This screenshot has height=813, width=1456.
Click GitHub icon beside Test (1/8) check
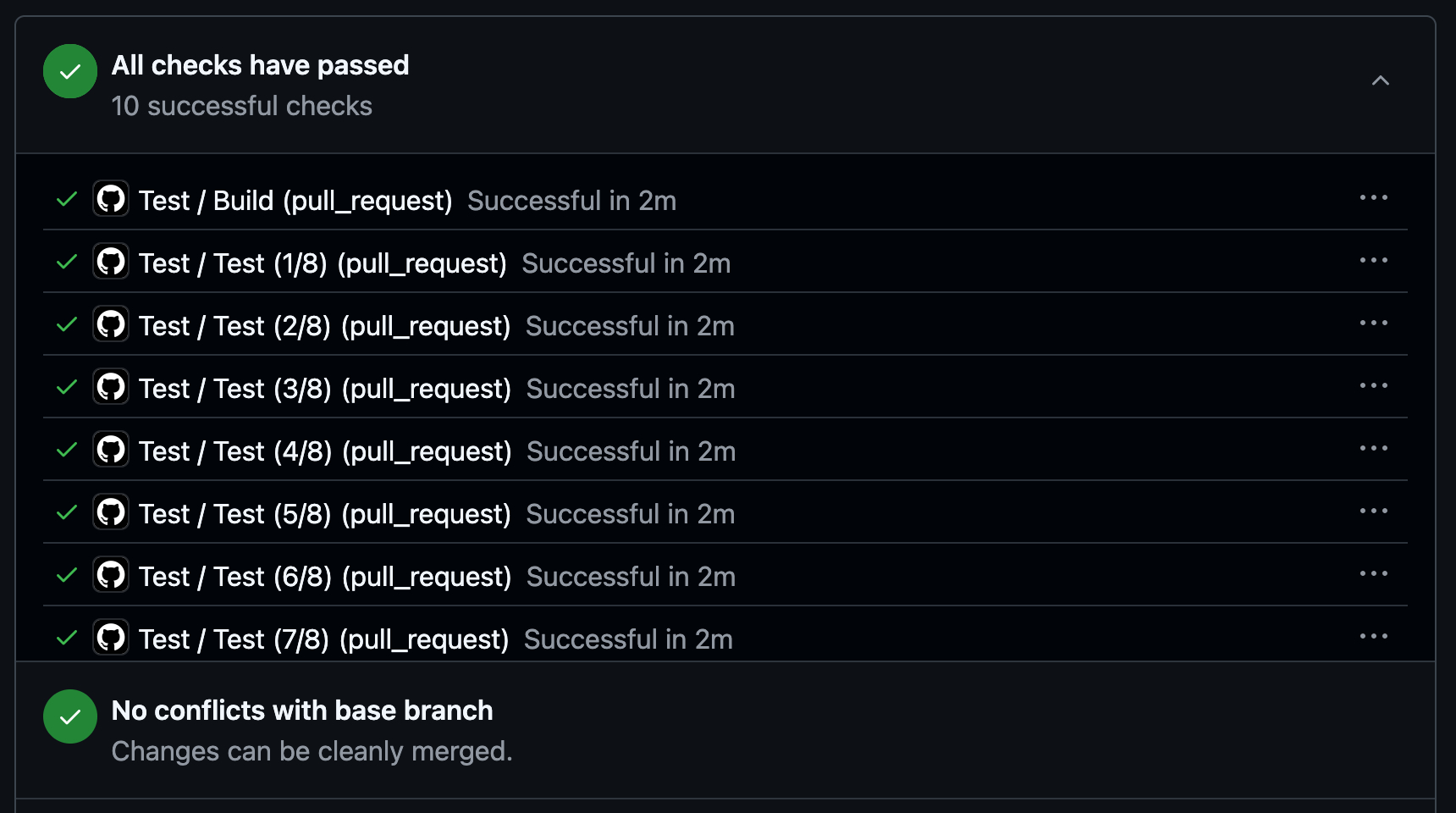111,262
